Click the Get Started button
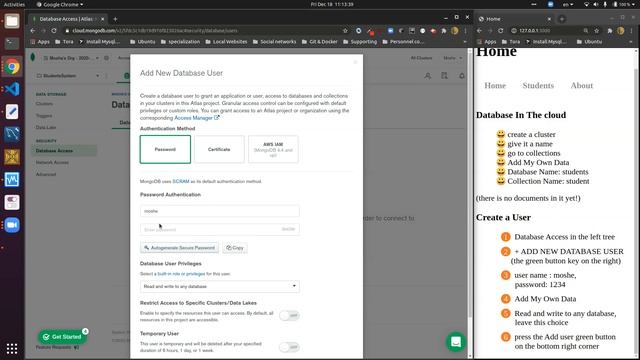The width and height of the screenshot is (640, 360). (63, 337)
